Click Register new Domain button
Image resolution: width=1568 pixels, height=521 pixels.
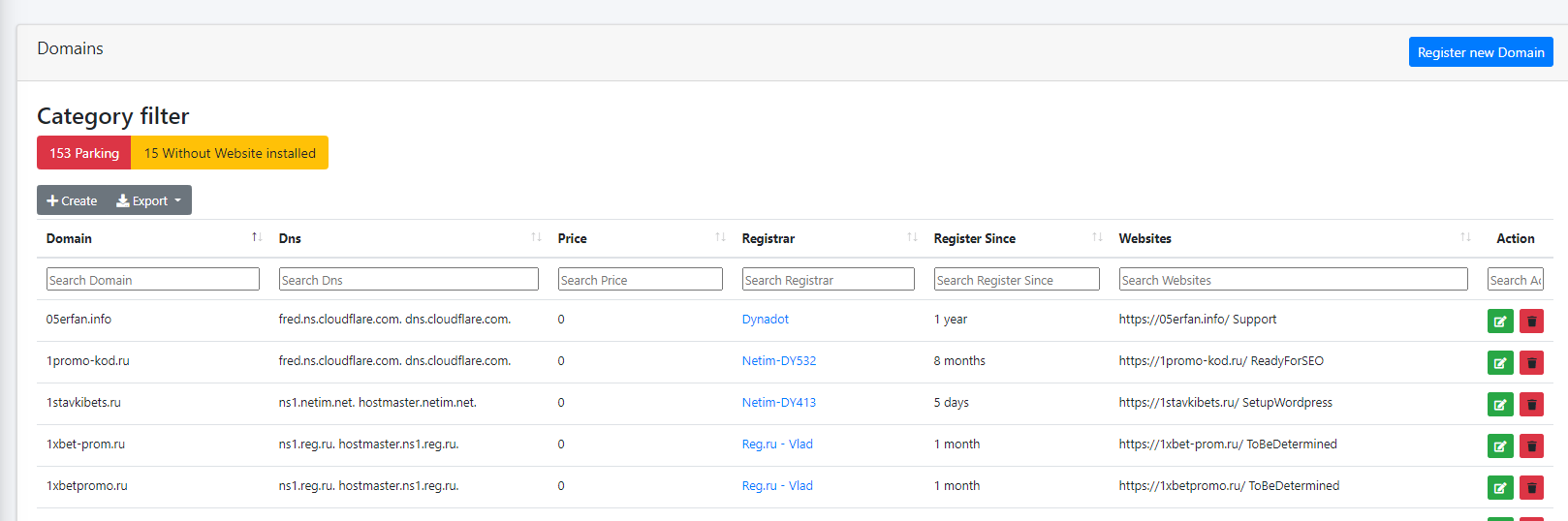coord(1480,52)
